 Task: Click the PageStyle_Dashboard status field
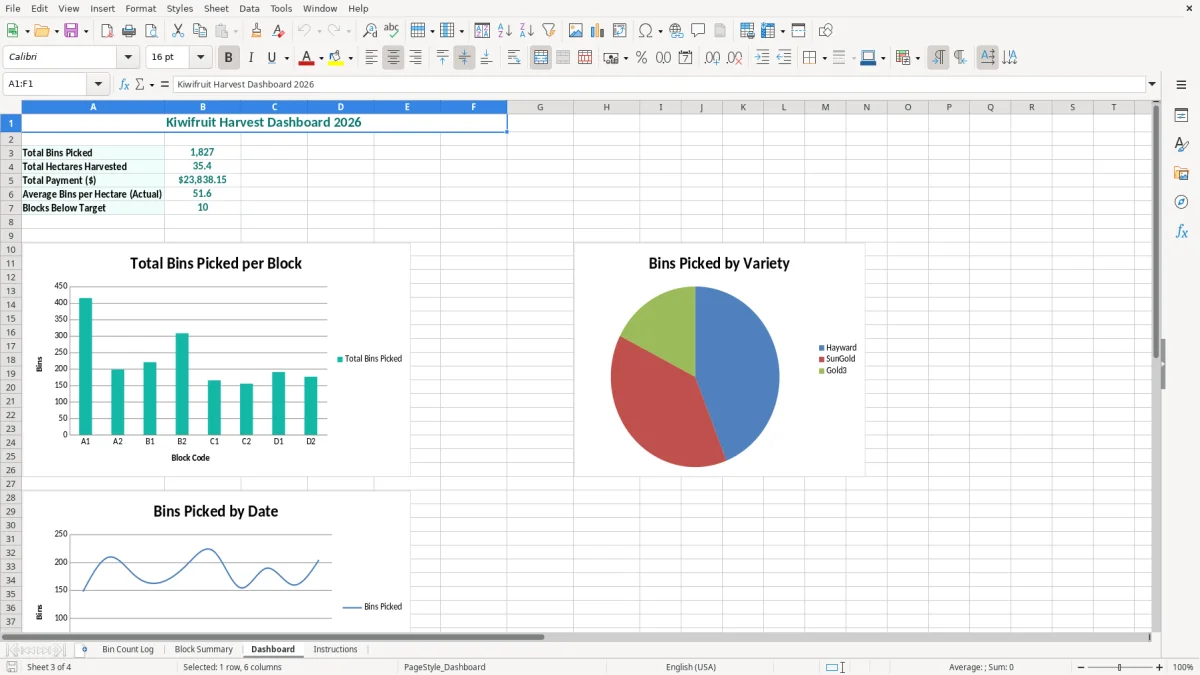(445, 667)
